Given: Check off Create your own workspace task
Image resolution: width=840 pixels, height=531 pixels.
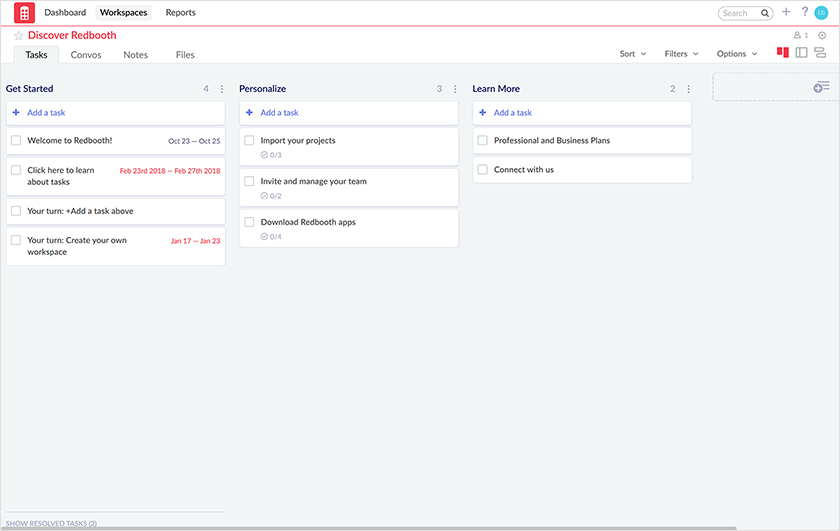Looking at the screenshot, I should 16,240.
